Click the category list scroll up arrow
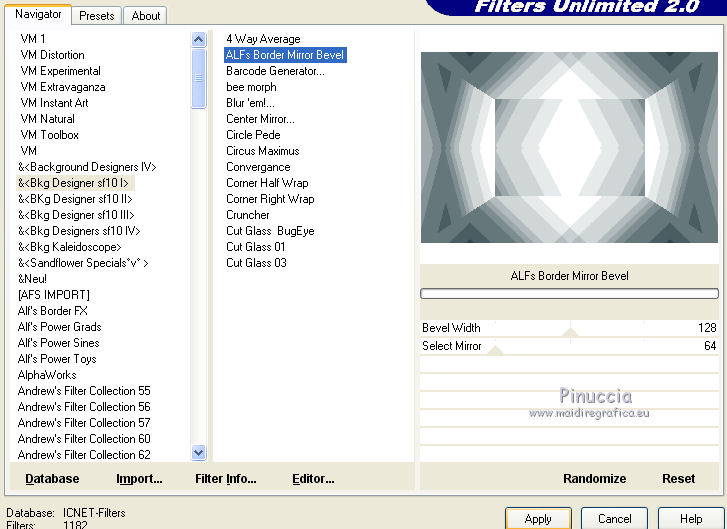Screen dimensions: 727x529 tap(198, 39)
